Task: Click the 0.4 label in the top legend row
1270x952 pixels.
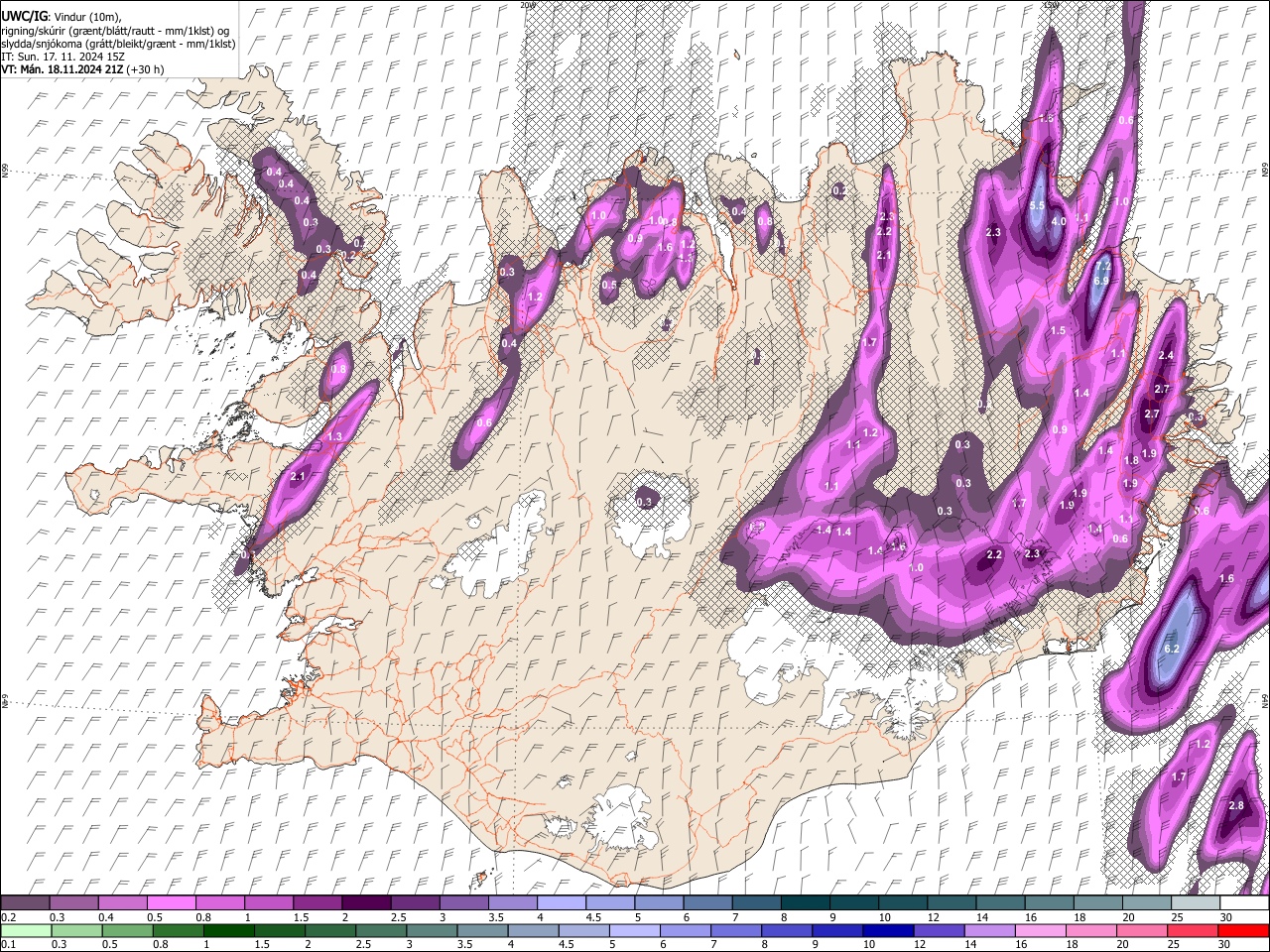Action: [x=106, y=917]
